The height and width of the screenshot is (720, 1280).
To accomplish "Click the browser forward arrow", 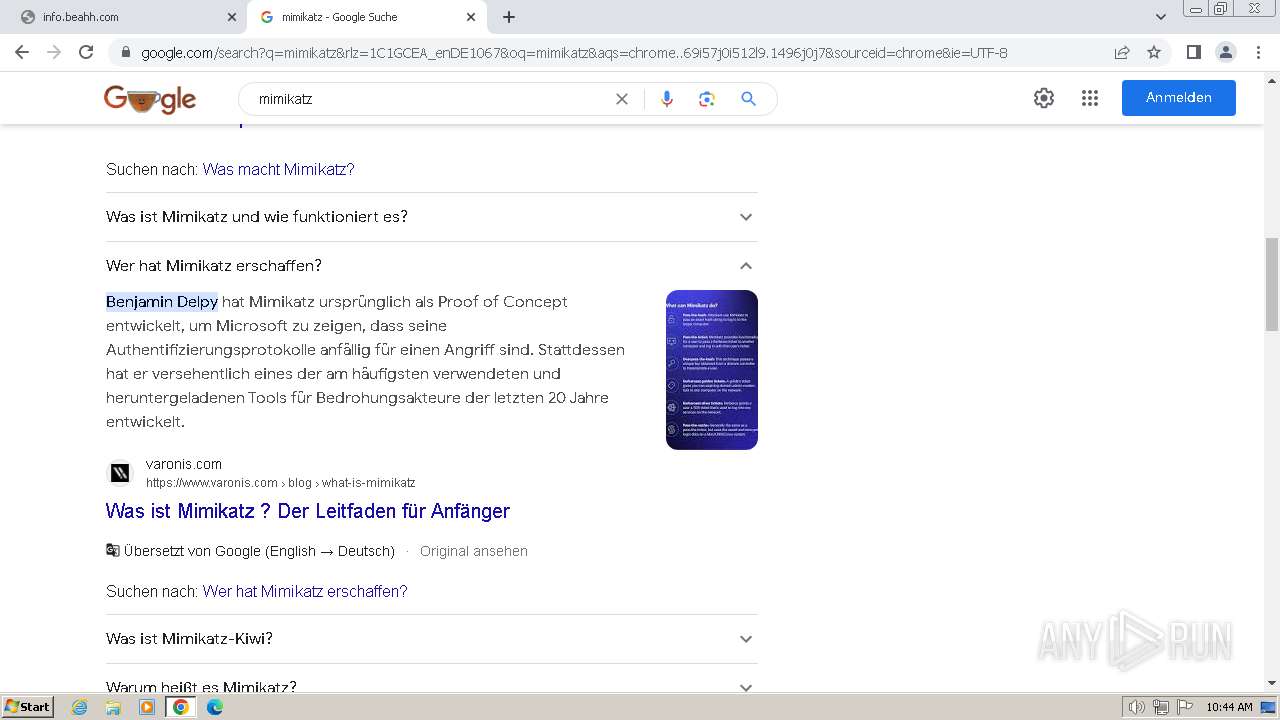I will 54,52.
